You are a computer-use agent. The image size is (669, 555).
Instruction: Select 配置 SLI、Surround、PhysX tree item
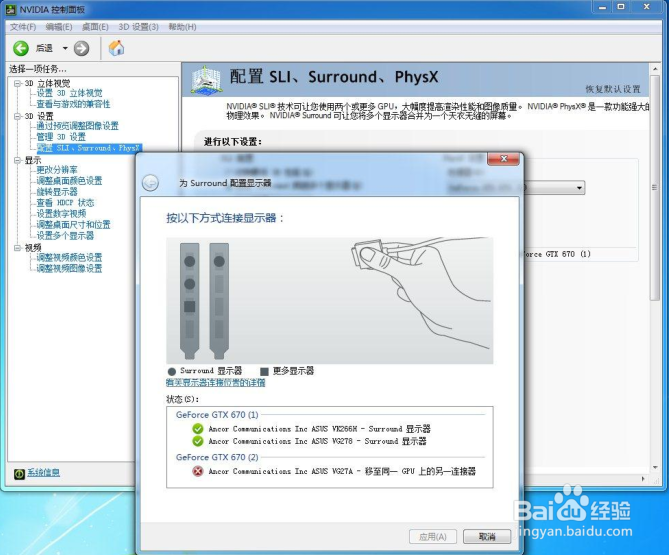click(x=89, y=148)
